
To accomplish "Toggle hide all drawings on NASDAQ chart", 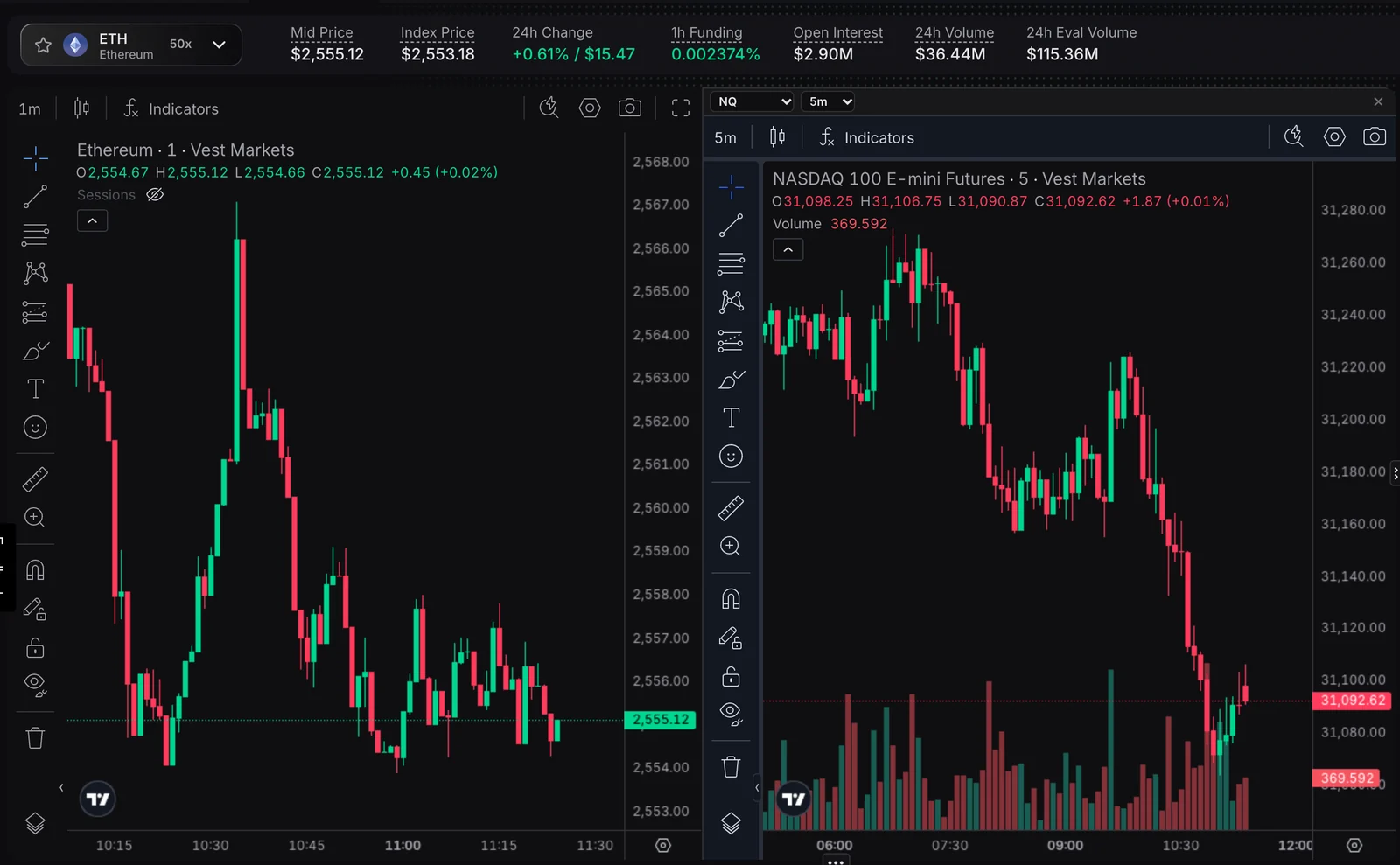I will (x=731, y=714).
